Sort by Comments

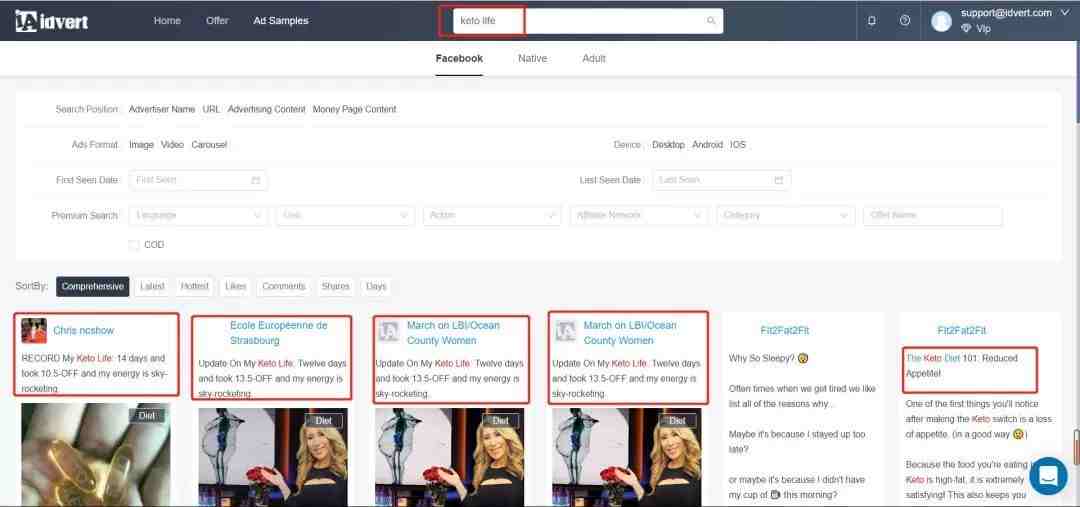point(284,287)
